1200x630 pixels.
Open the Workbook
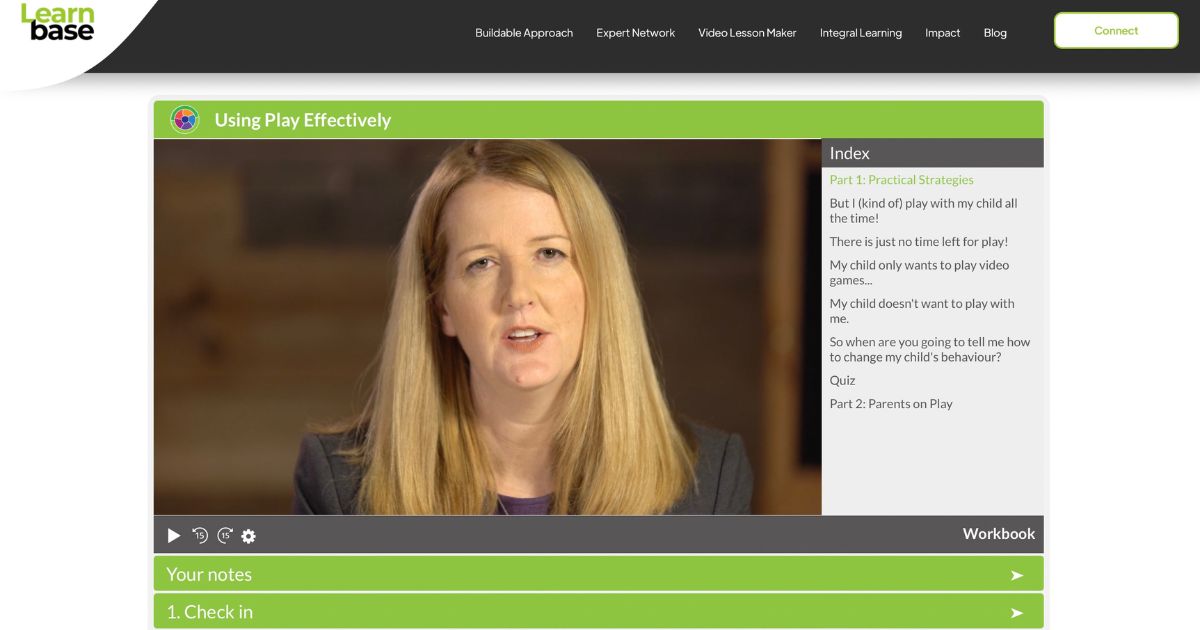pos(998,534)
